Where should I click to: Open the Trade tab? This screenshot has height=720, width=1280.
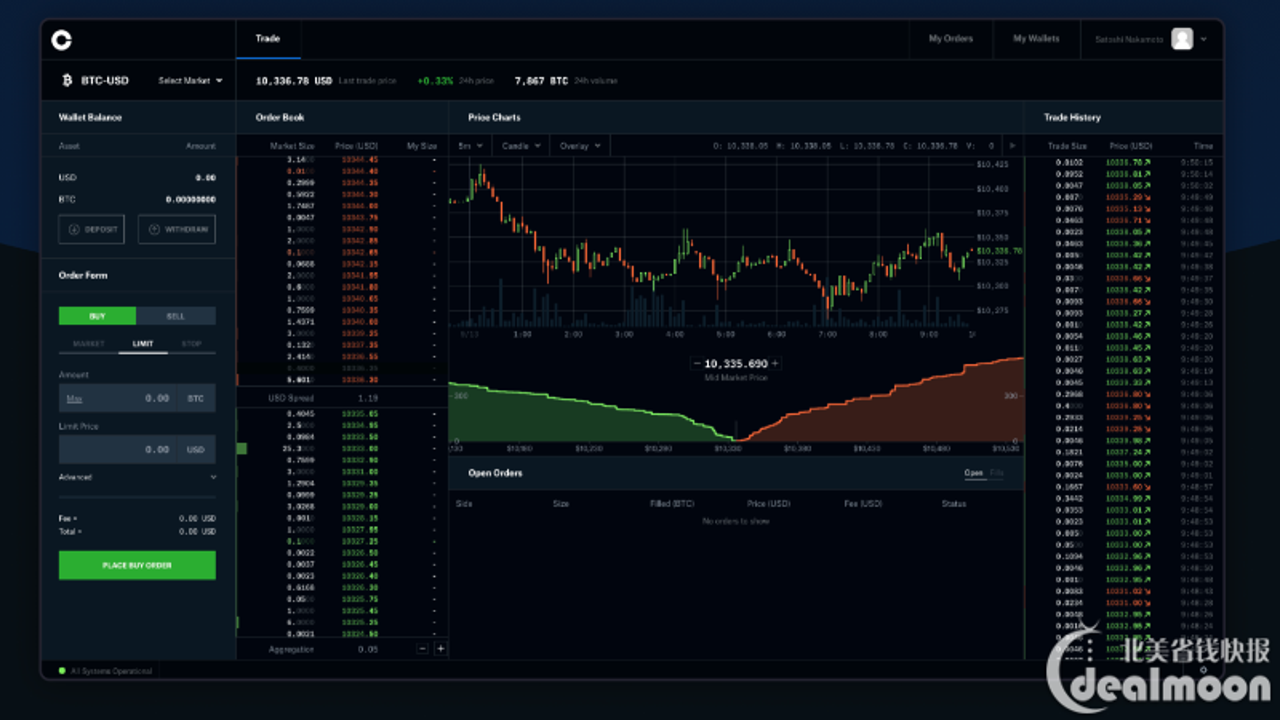(x=268, y=39)
